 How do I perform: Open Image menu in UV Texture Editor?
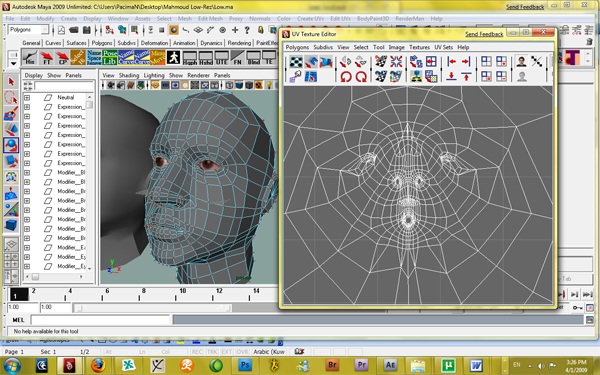396,47
